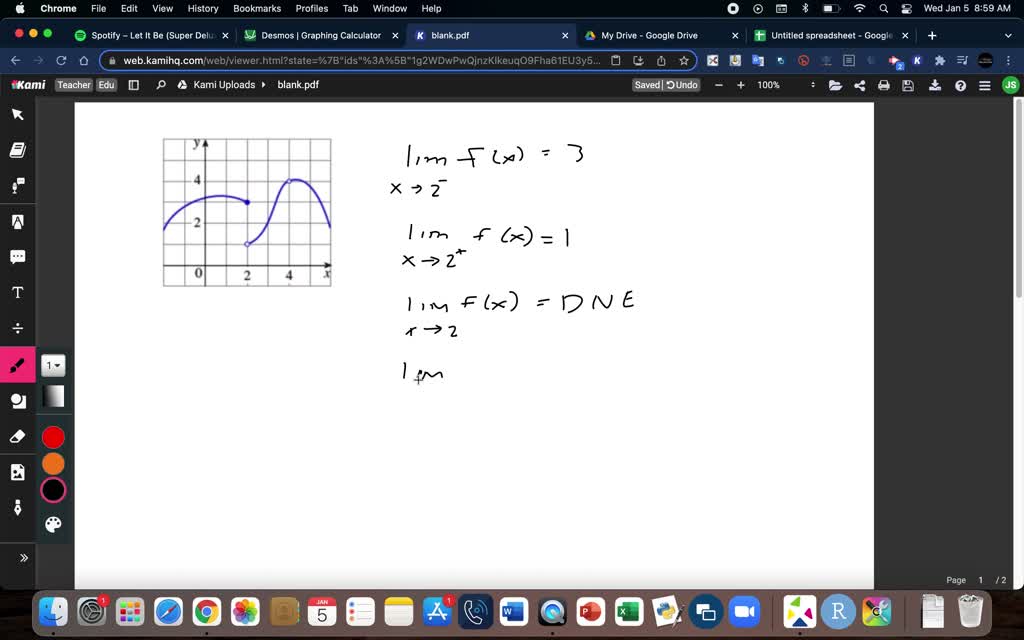
Task: Print the blank.pdf document
Action: click(882, 85)
